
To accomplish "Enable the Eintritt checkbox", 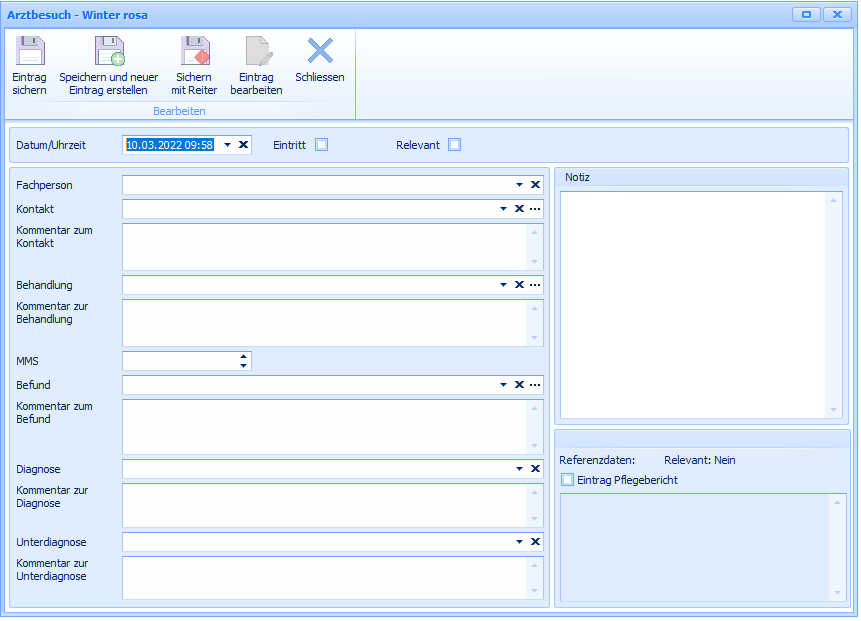I will click(321, 145).
